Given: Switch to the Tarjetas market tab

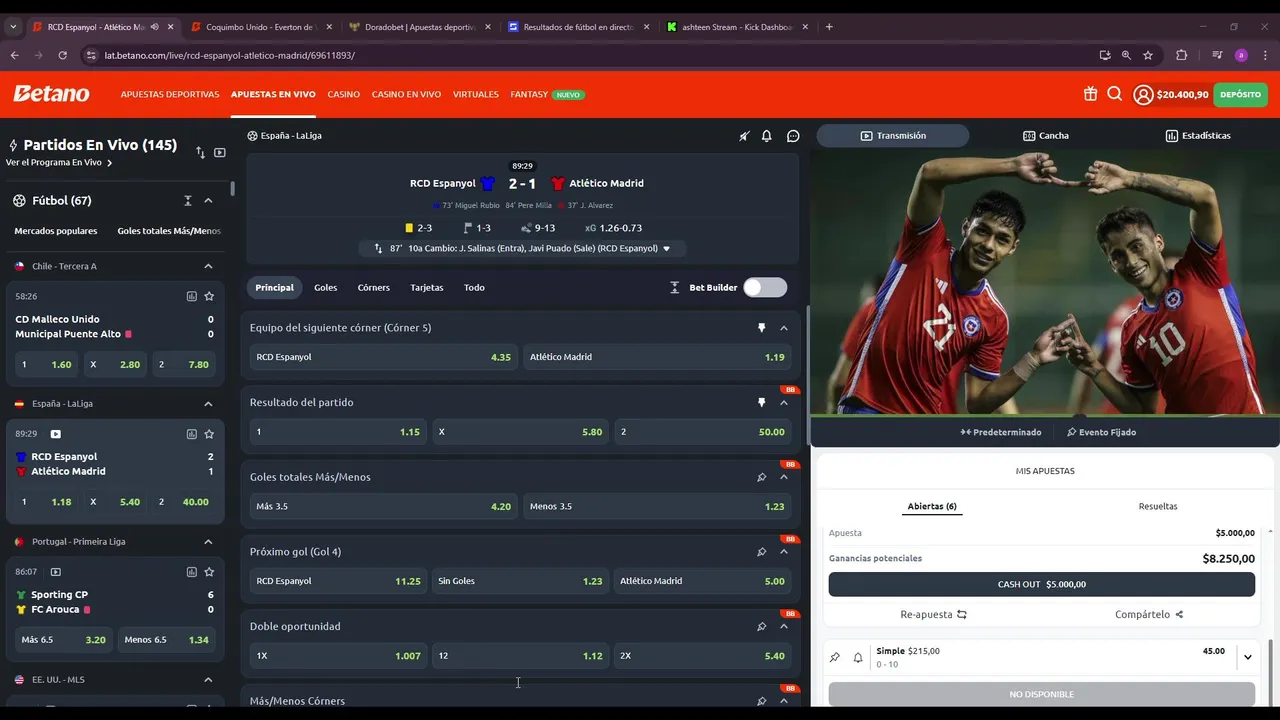Looking at the screenshot, I should click(x=427, y=288).
